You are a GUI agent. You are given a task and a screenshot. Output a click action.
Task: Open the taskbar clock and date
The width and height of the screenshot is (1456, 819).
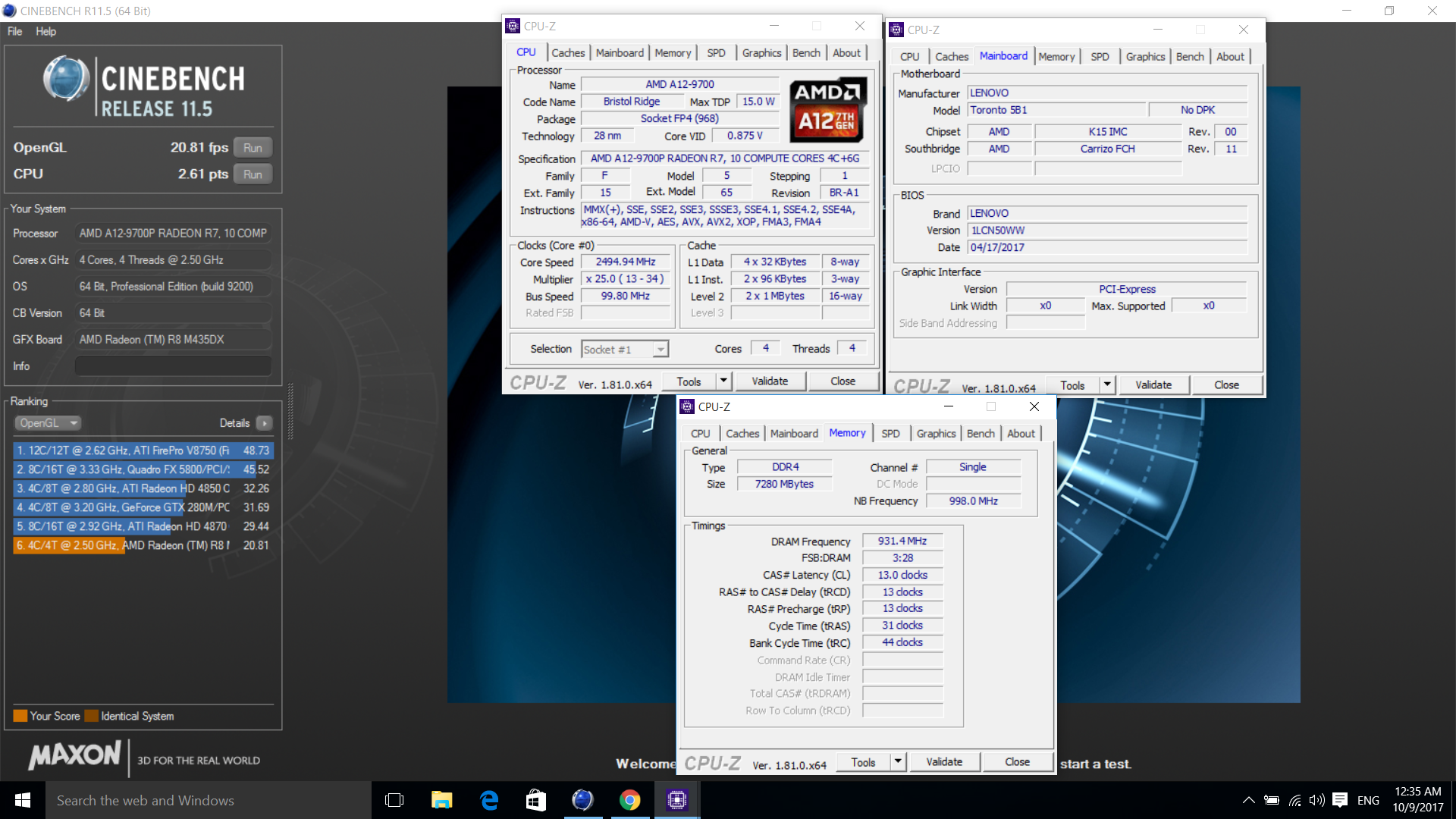[1417, 799]
